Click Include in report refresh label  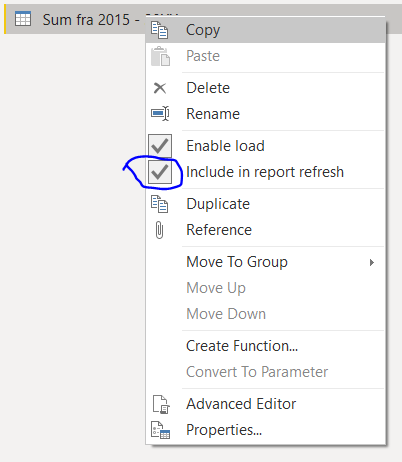(x=265, y=172)
